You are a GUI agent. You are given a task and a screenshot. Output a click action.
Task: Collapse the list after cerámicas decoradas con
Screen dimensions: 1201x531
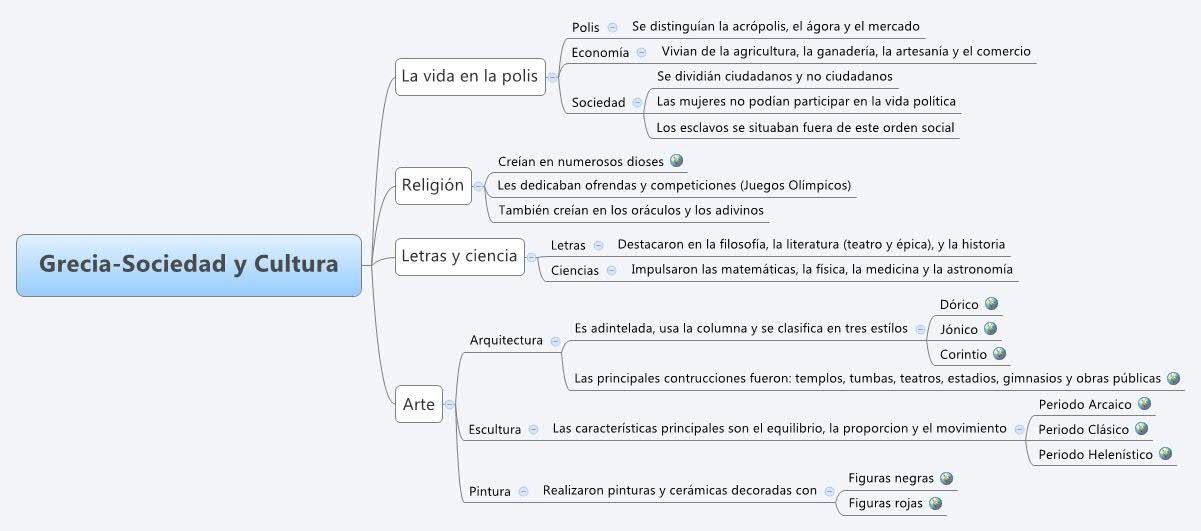(x=829, y=491)
